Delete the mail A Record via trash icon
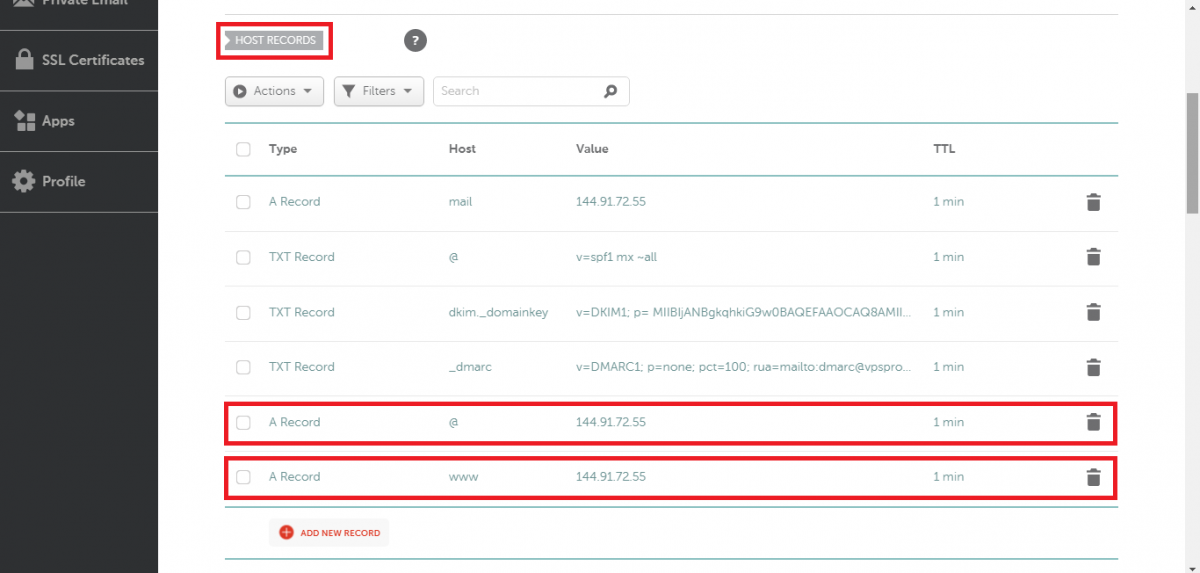 point(1093,202)
